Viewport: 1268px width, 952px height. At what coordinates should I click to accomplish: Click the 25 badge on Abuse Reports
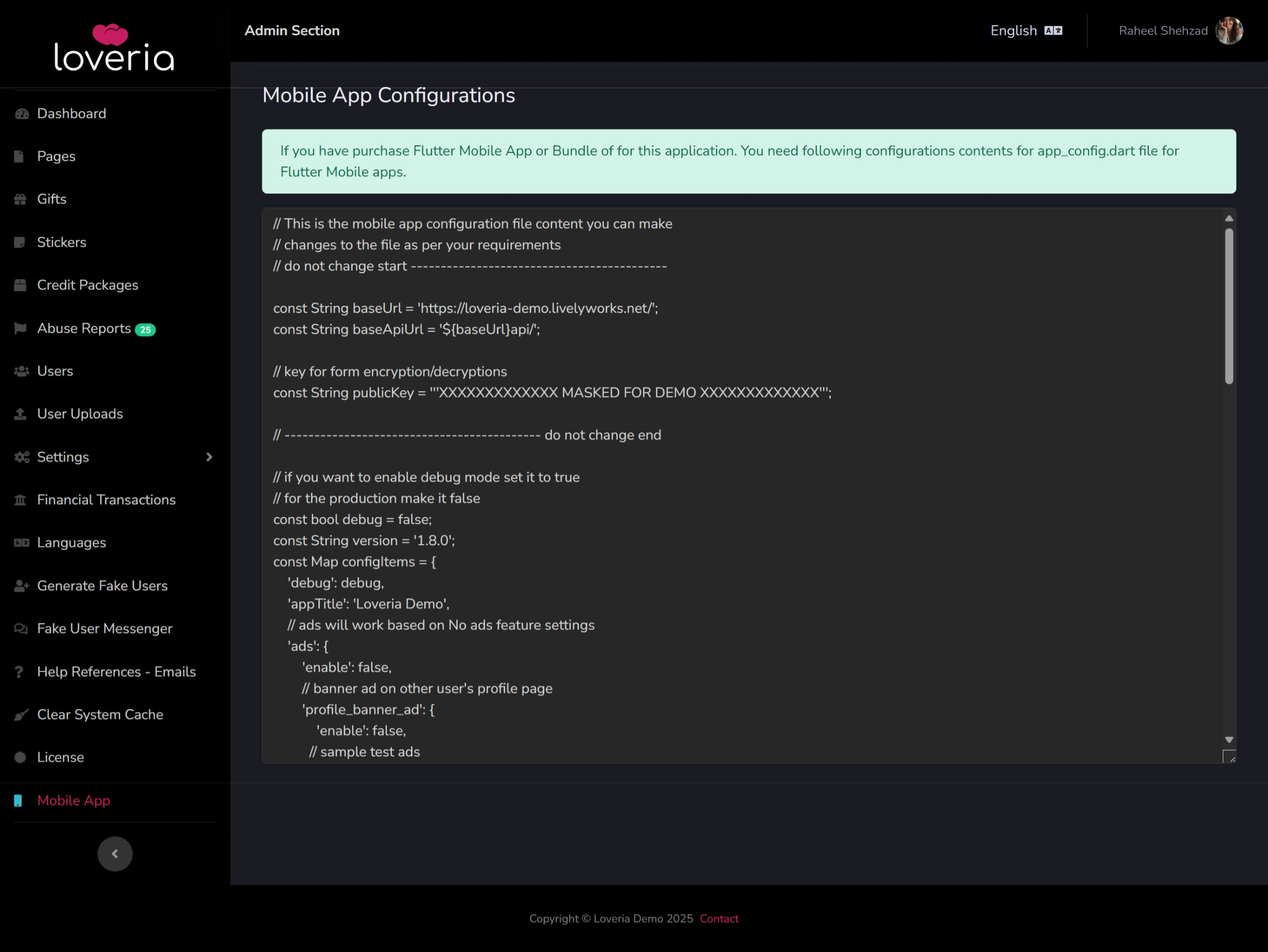146,330
